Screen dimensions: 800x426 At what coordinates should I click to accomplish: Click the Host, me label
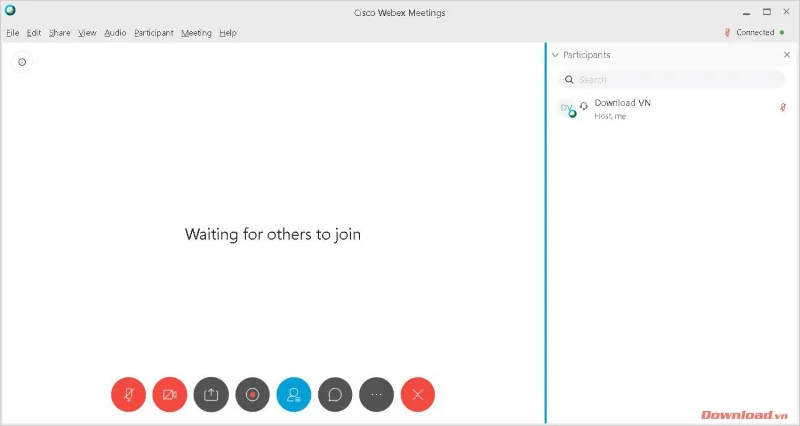pos(610,116)
